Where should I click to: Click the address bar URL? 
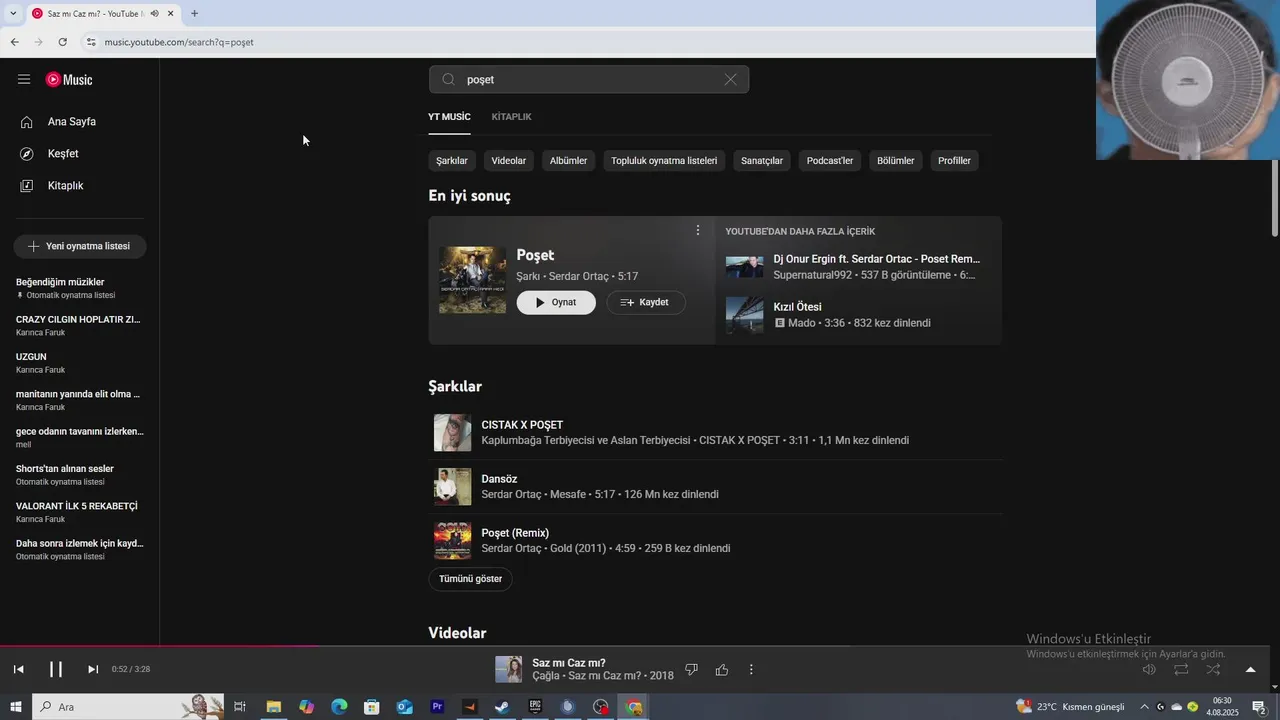point(179,42)
